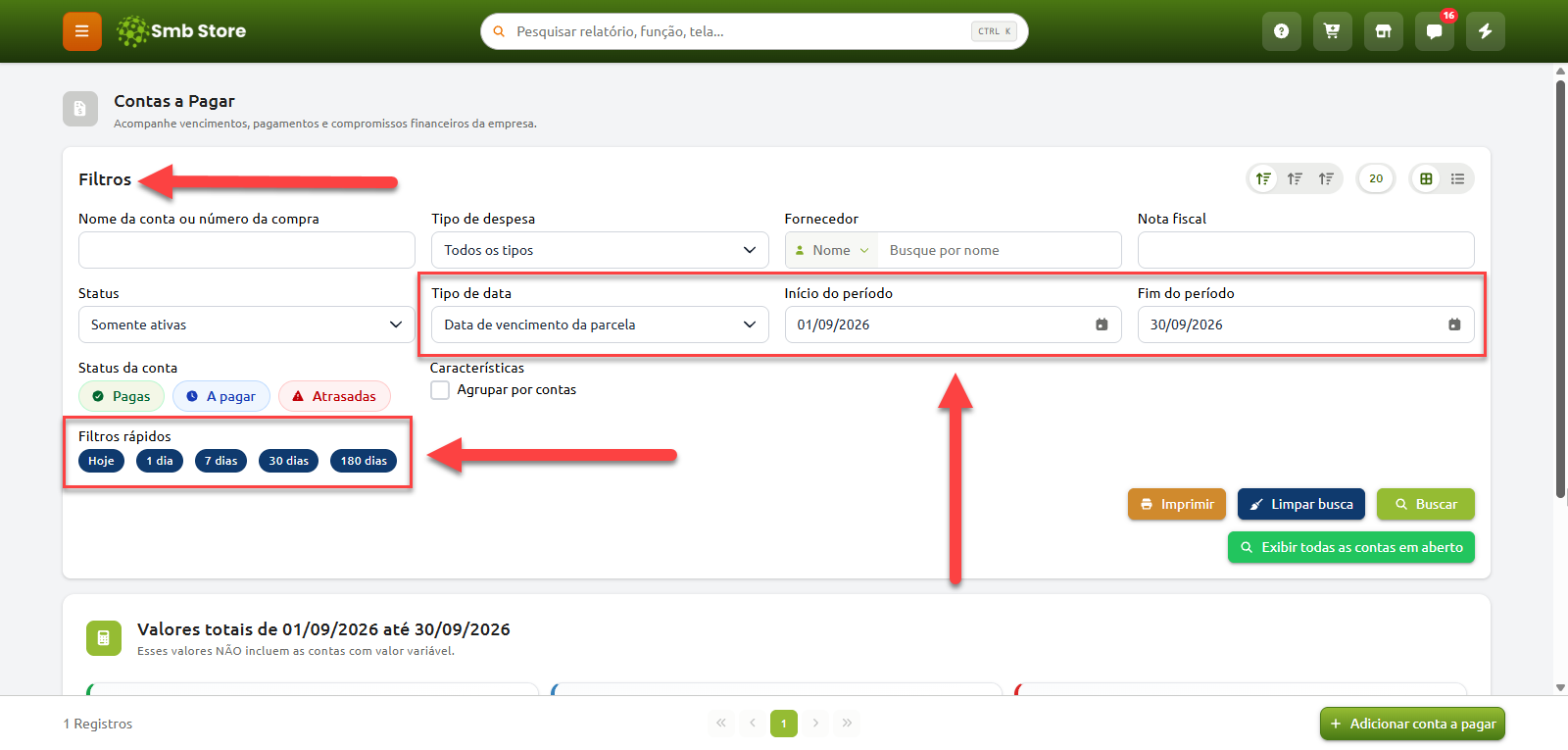Click Exibir todas as contas em aberto
1568x750 pixels.
point(1351,547)
